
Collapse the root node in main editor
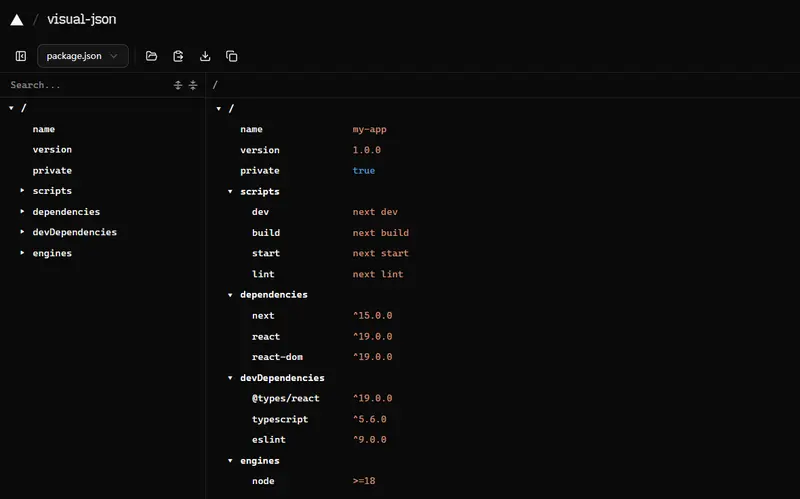(x=219, y=109)
